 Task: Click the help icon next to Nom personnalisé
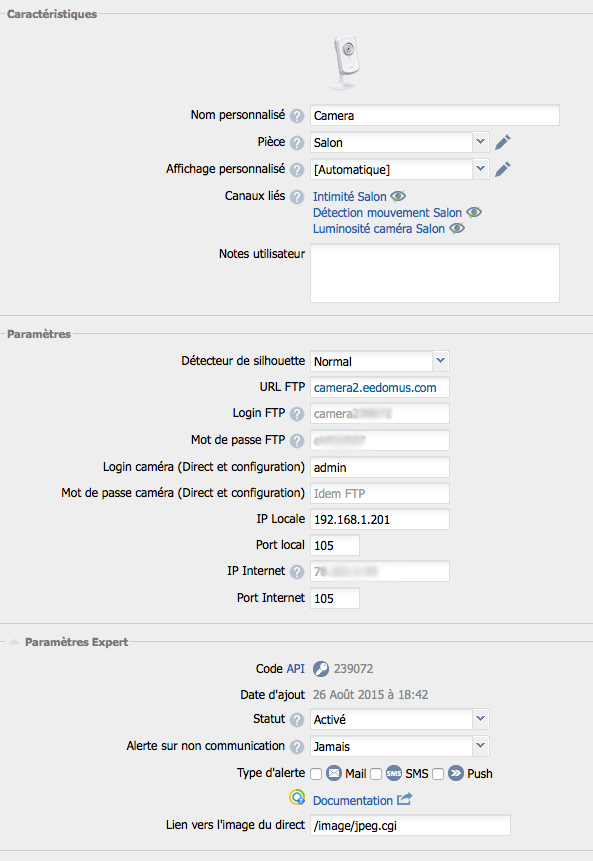296,116
